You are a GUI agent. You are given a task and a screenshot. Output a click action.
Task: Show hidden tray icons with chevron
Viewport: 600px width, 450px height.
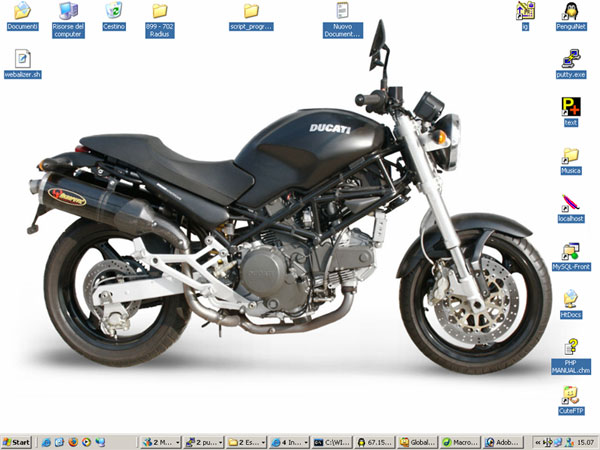pyautogui.click(x=538, y=443)
